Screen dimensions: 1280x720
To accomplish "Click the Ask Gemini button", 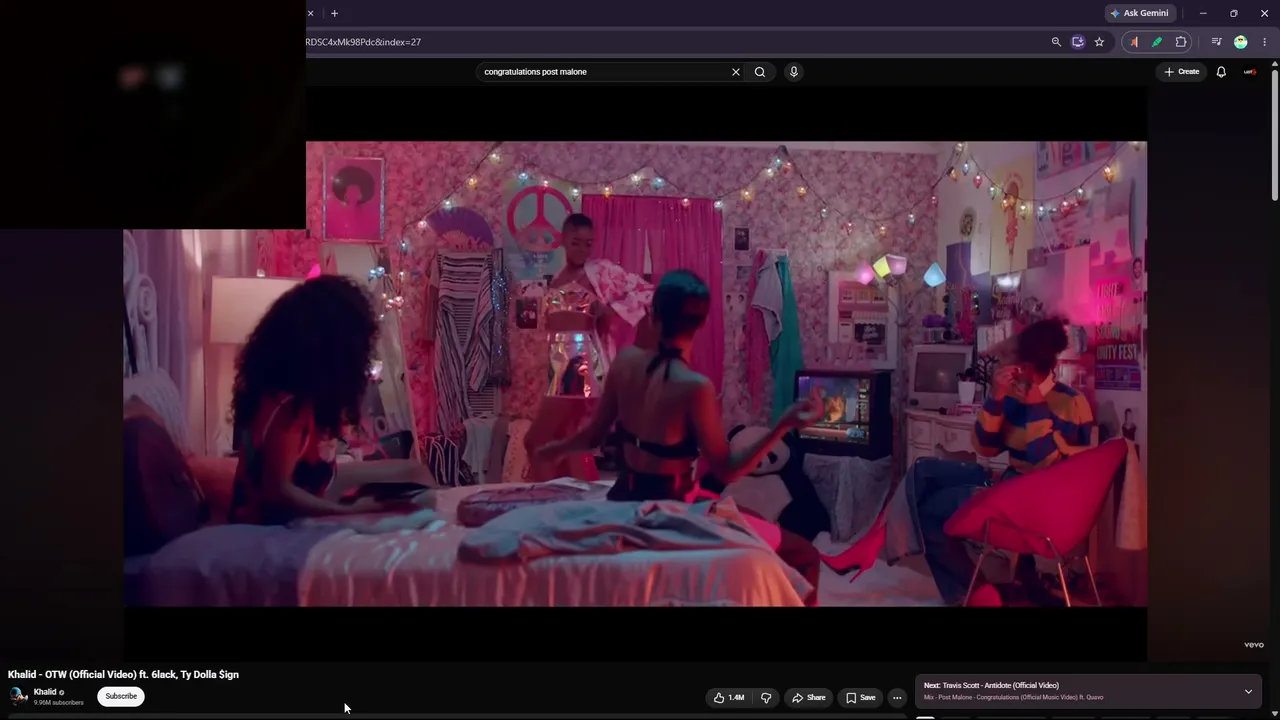I will coord(1139,13).
